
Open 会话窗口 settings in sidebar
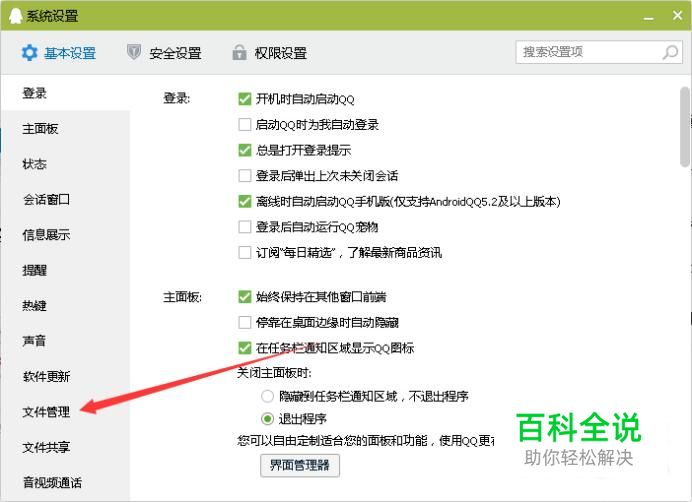pos(66,199)
